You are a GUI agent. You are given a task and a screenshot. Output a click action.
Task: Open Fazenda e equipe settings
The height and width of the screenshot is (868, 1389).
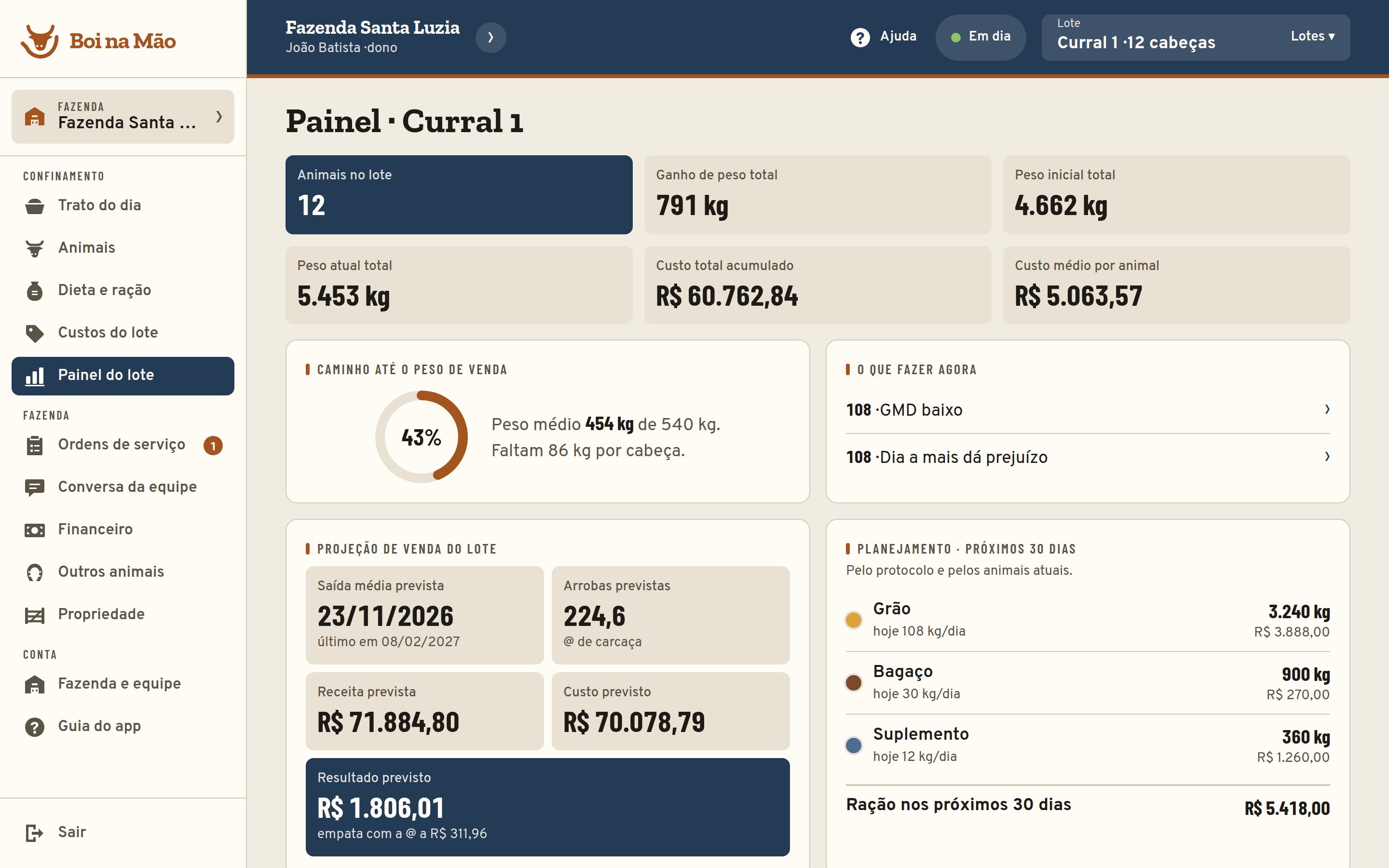(x=123, y=684)
